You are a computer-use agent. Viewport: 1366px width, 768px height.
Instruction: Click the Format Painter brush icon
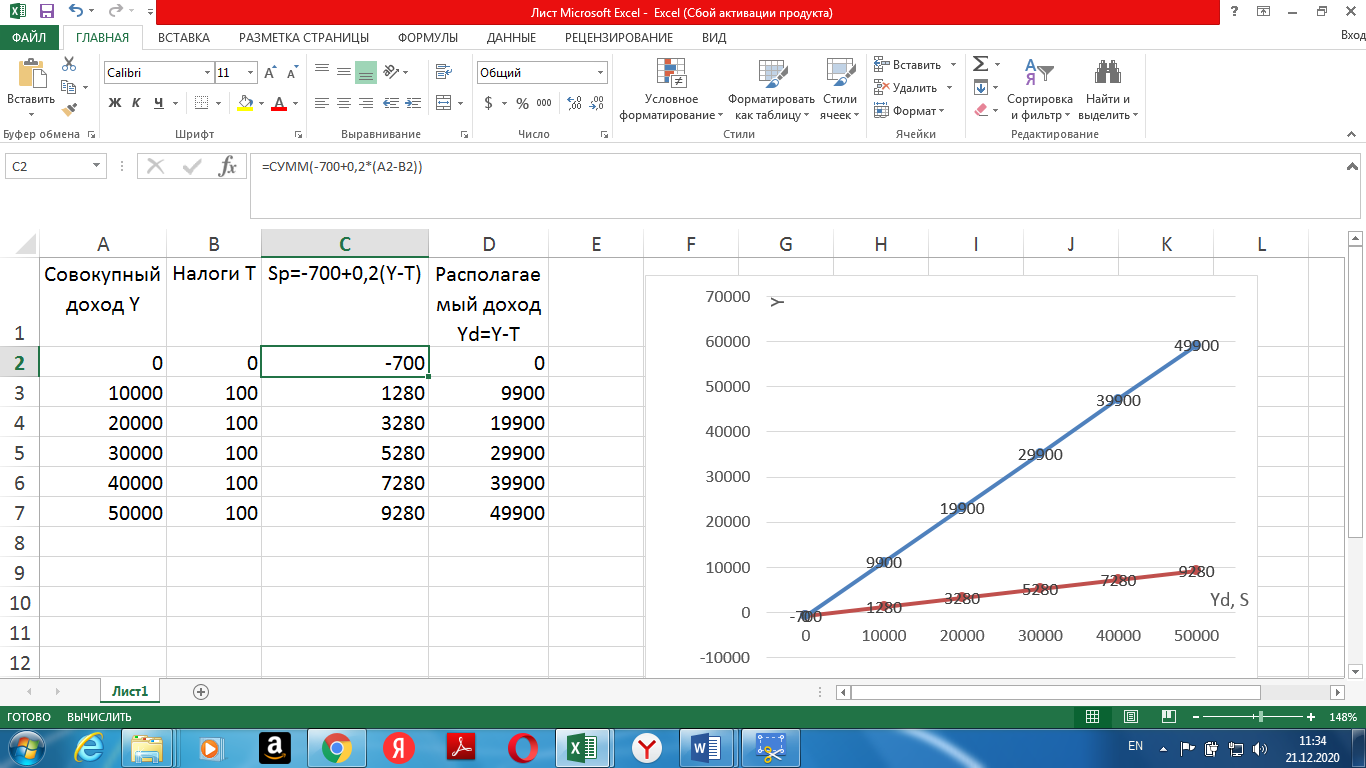click(69, 110)
